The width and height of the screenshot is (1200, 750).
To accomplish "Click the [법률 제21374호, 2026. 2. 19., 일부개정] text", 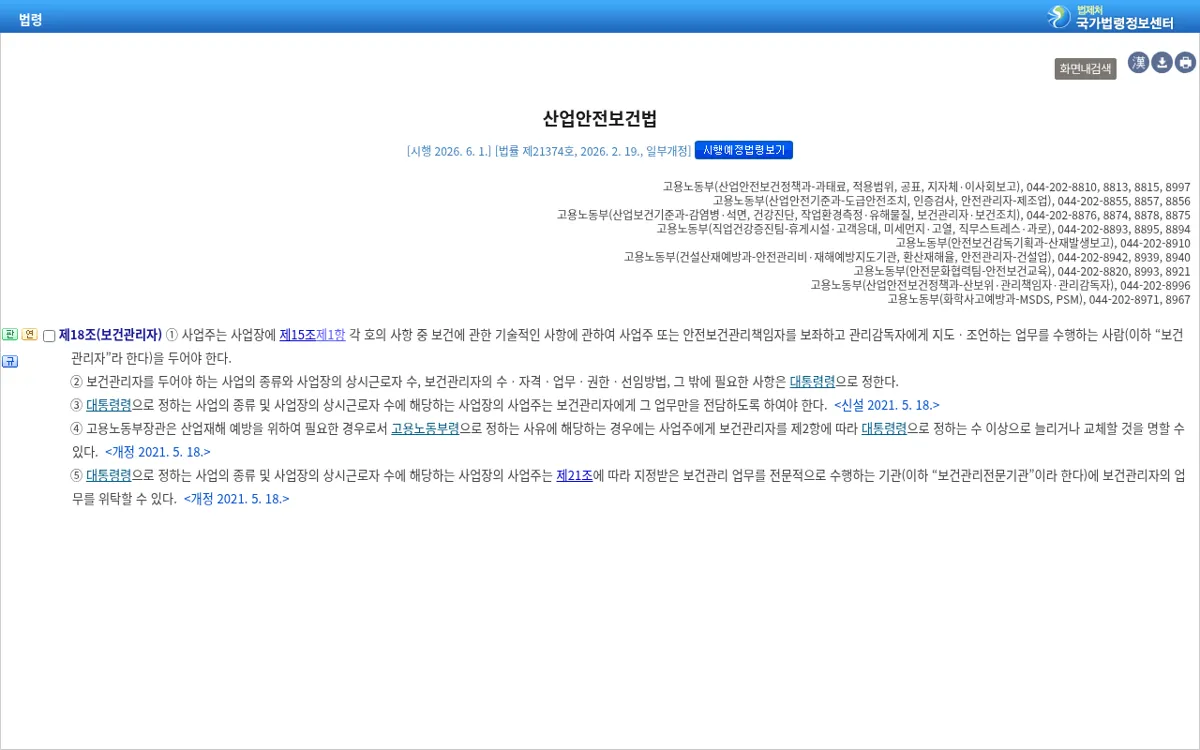I will 593,151.
